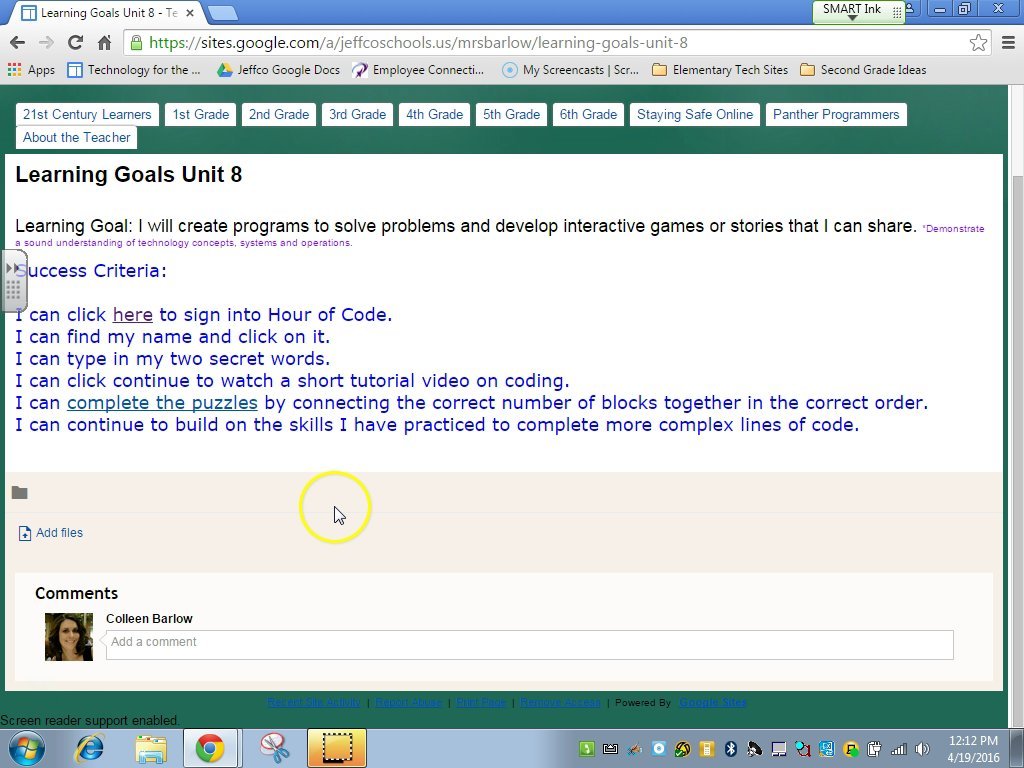Image resolution: width=1024 pixels, height=768 pixels.
Task: Open the Chrome hamburger menu
Action: point(1008,43)
